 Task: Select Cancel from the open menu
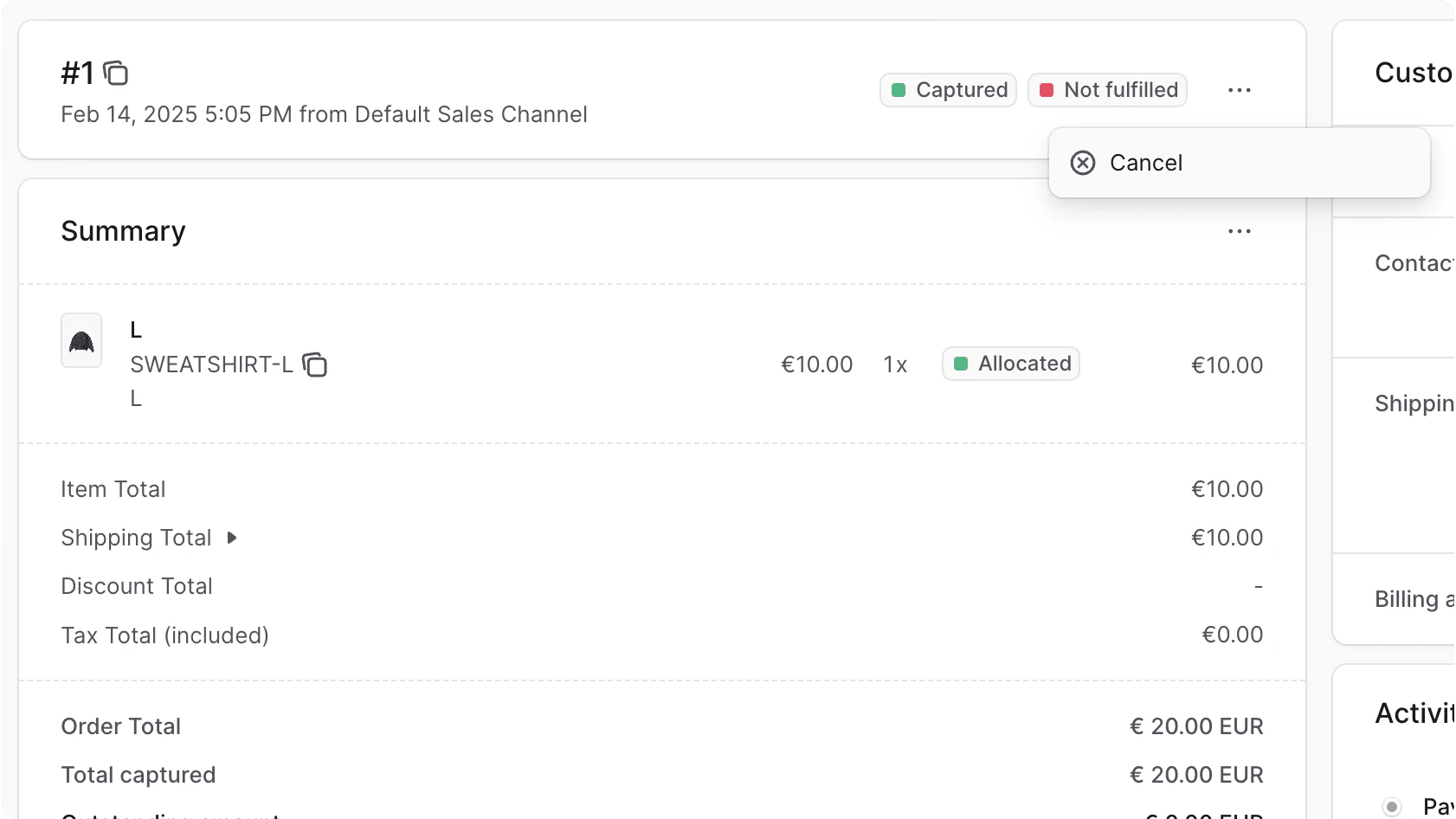(1145, 163)
